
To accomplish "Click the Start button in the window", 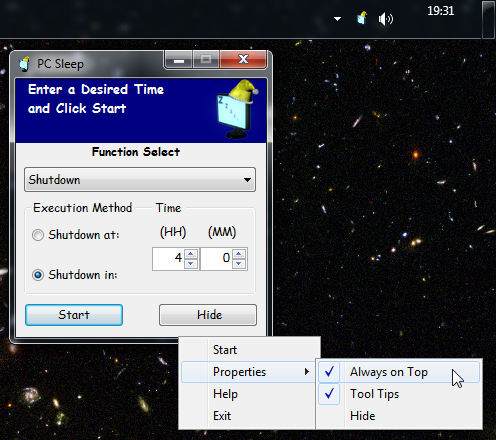I will click(x=74, y=315).
